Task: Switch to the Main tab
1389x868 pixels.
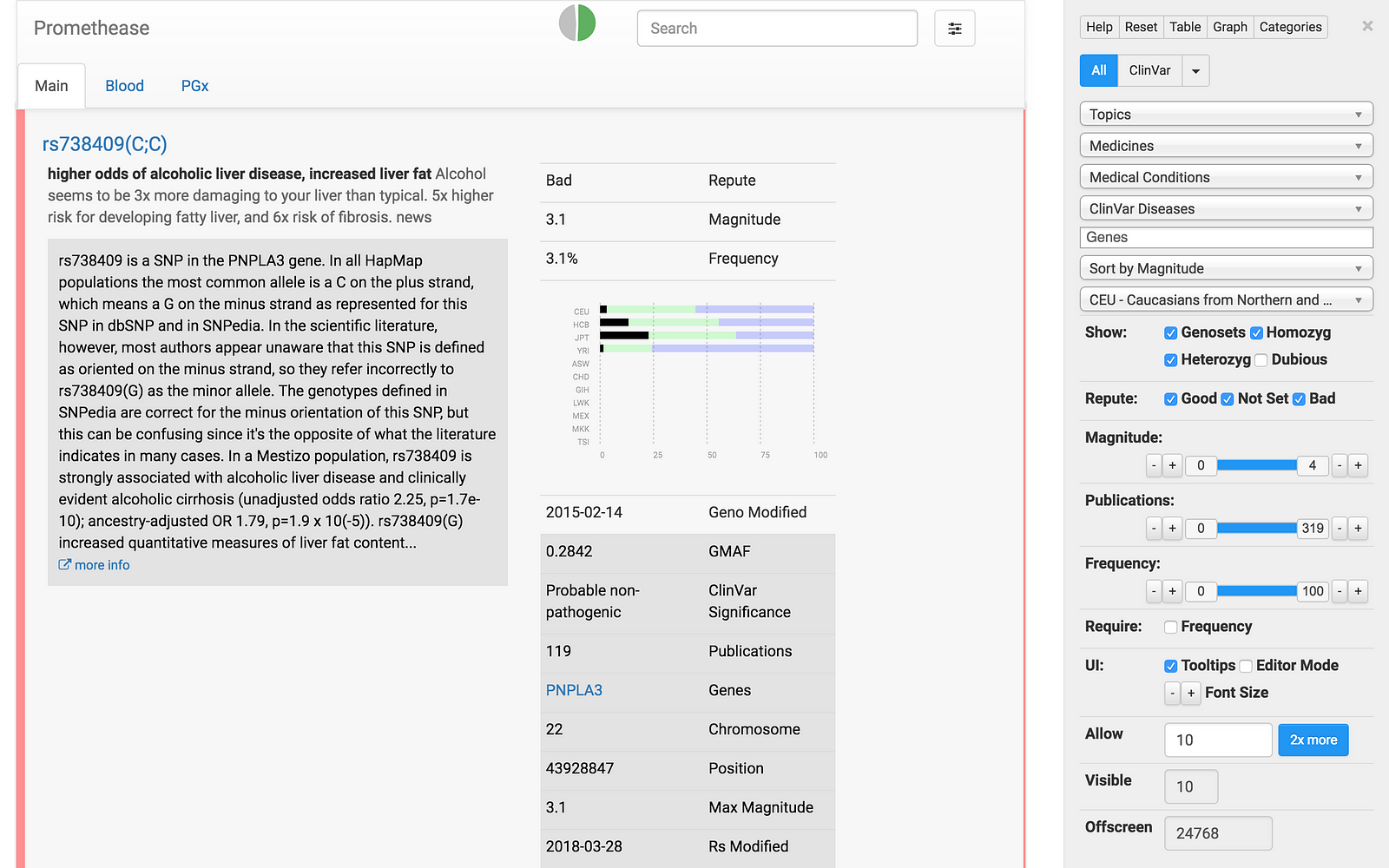Action: pyautogui.click(x=51, y=86)
